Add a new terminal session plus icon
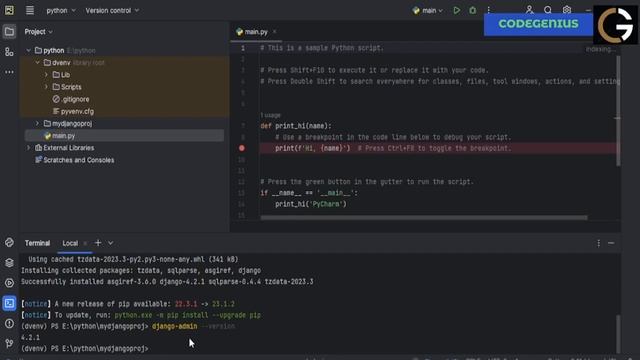 [98, 243]
